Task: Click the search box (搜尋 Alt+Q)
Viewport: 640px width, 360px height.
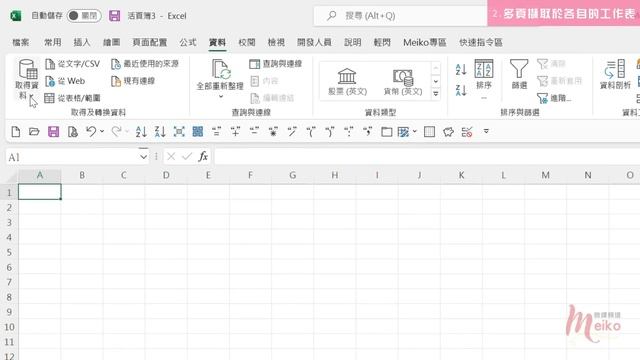Action: (x=400, y=16)
